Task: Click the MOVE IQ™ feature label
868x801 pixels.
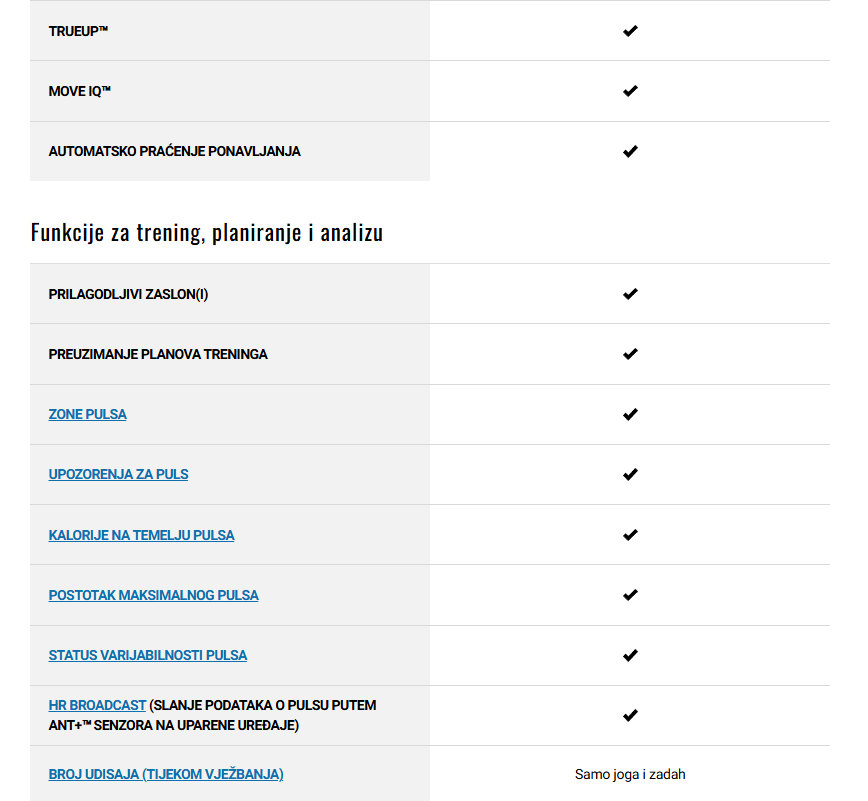Action: (x=80, y=91)
